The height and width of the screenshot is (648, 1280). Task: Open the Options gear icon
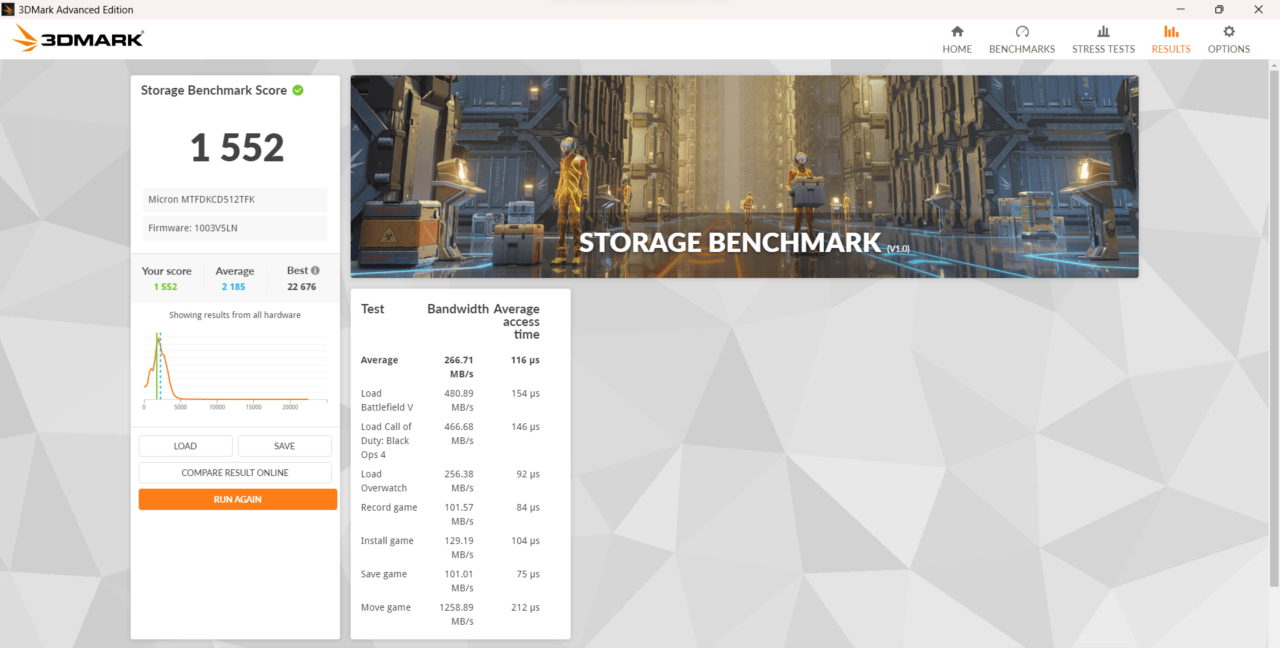click(1229, 32)
